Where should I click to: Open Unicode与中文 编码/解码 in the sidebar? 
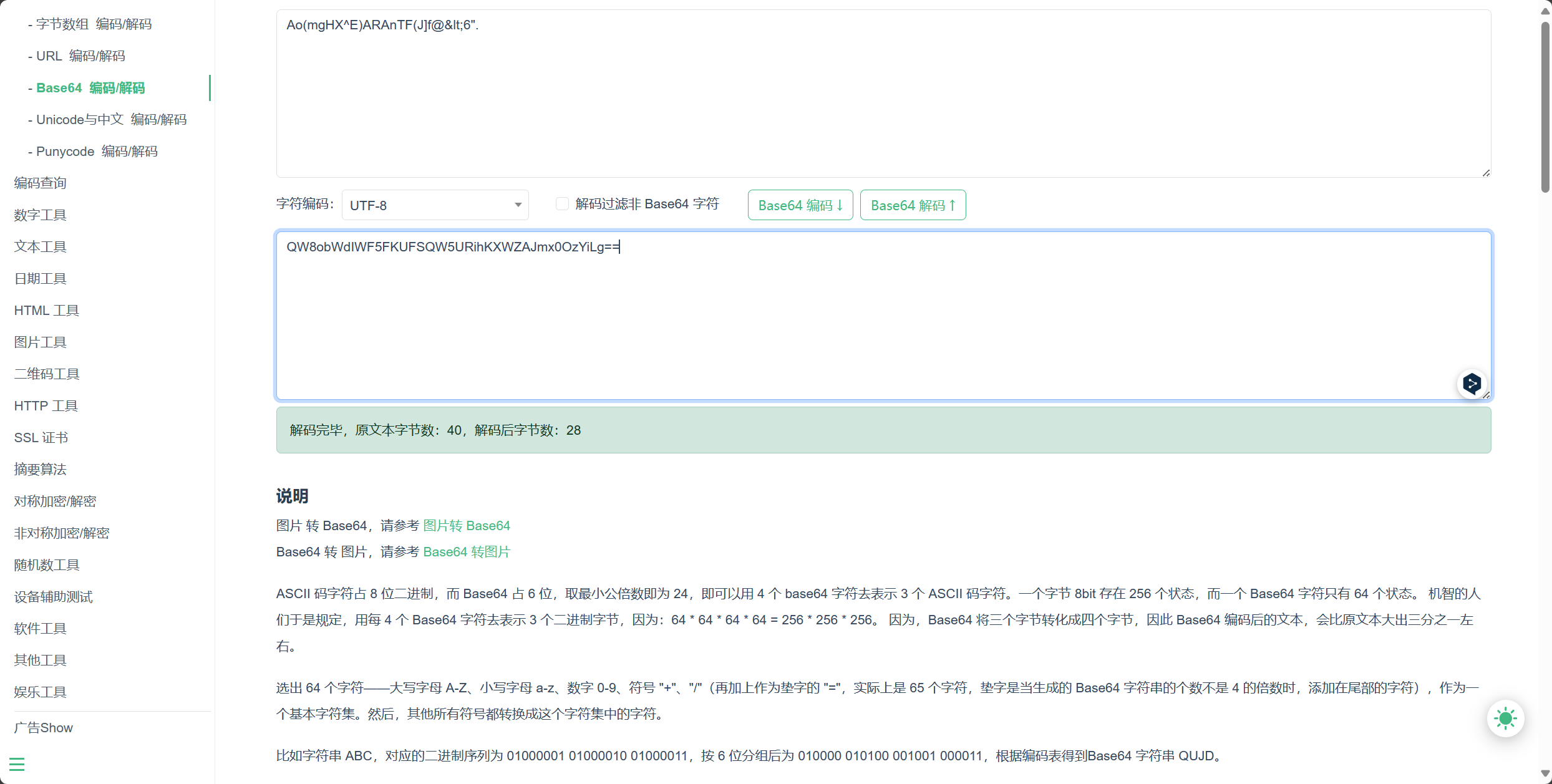[x=111, y=120]
